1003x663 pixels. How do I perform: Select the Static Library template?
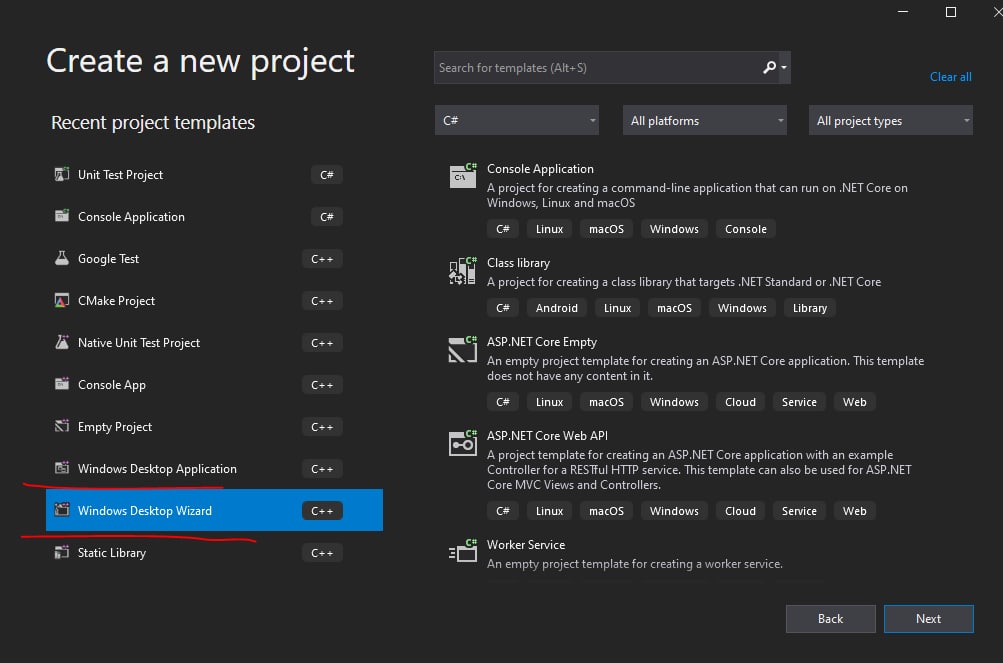point(214,552)
